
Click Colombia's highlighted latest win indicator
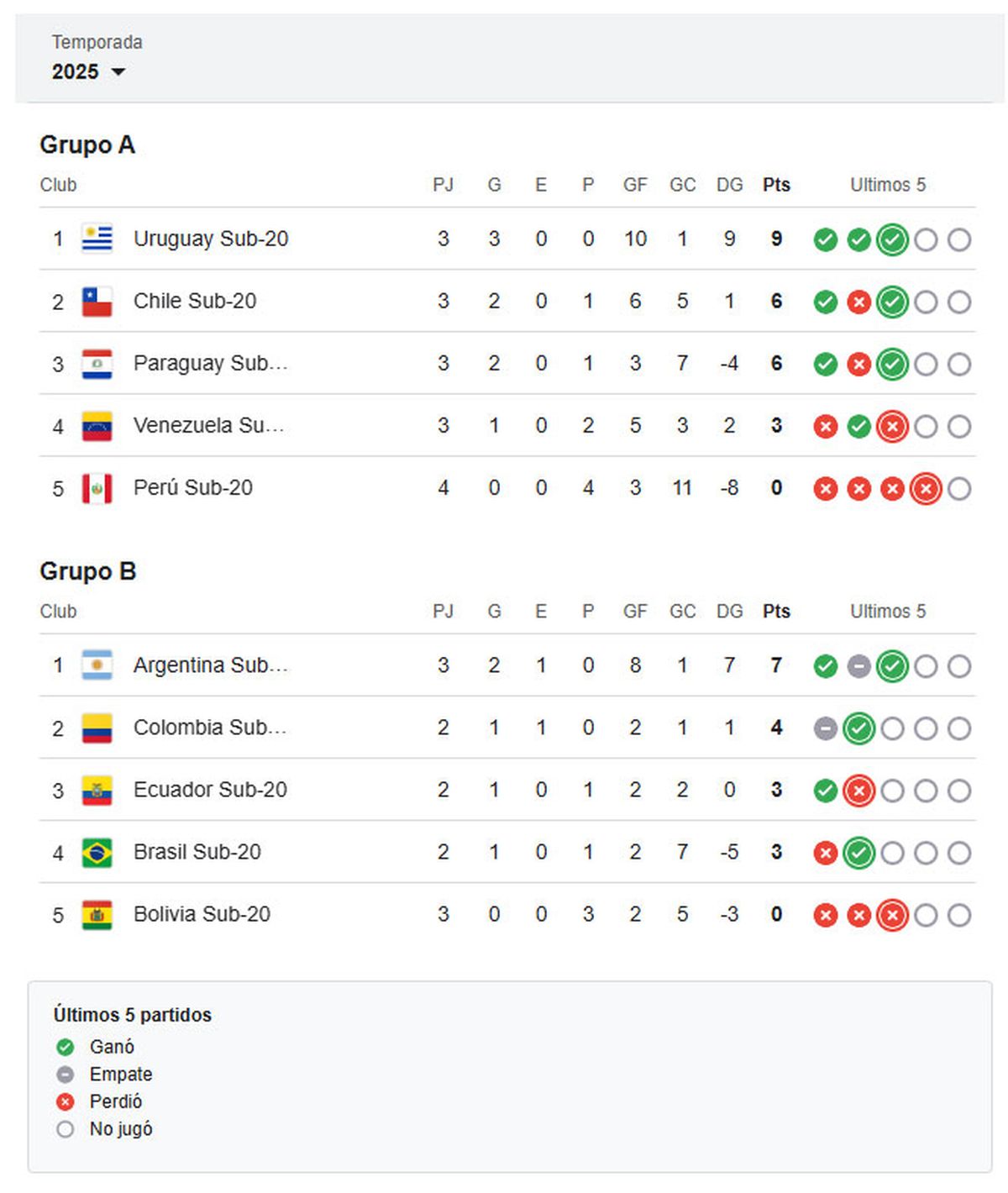(858, 728)
